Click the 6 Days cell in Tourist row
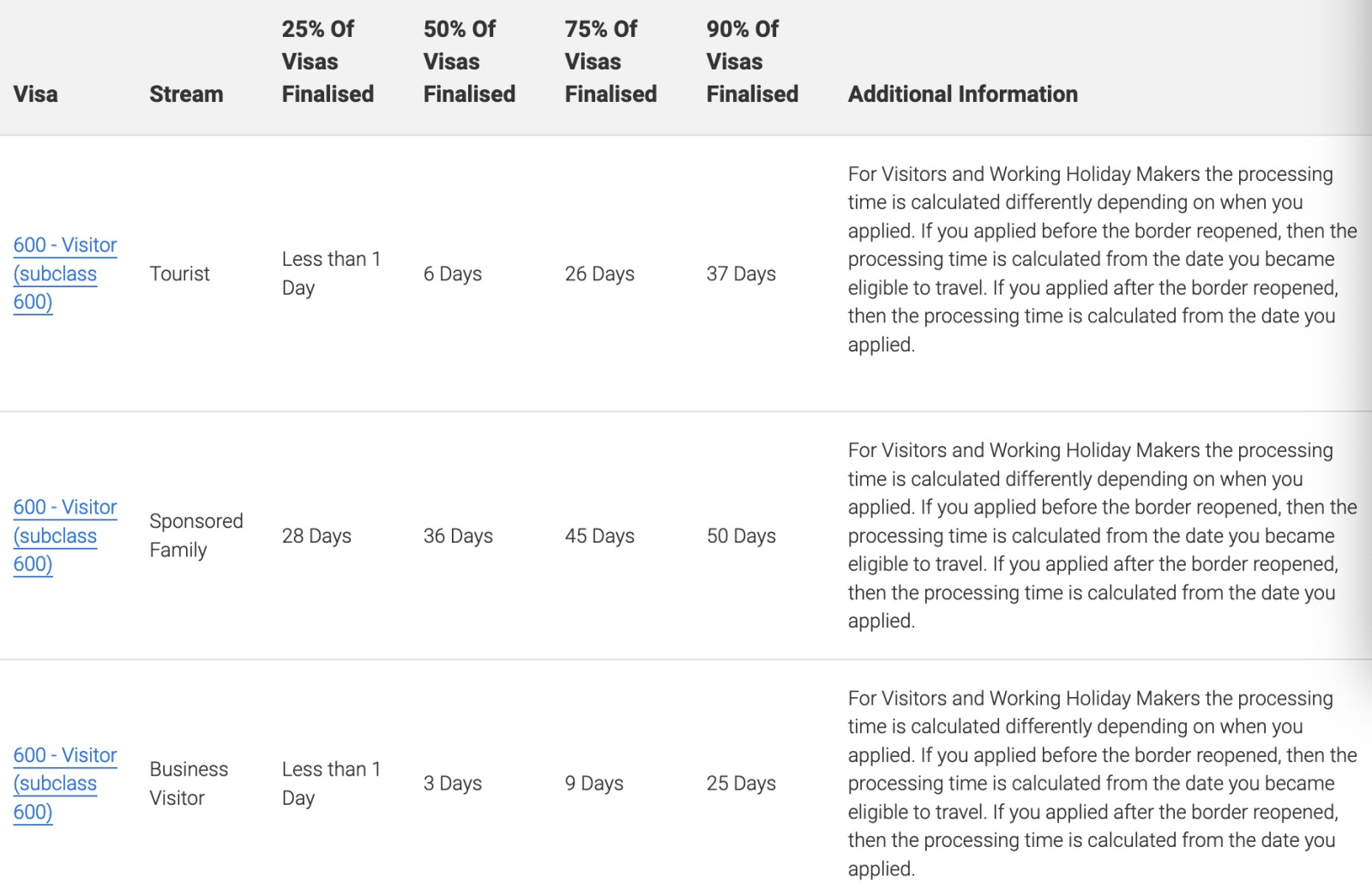Screen dimensions: 1372x889 click(452, 273)
